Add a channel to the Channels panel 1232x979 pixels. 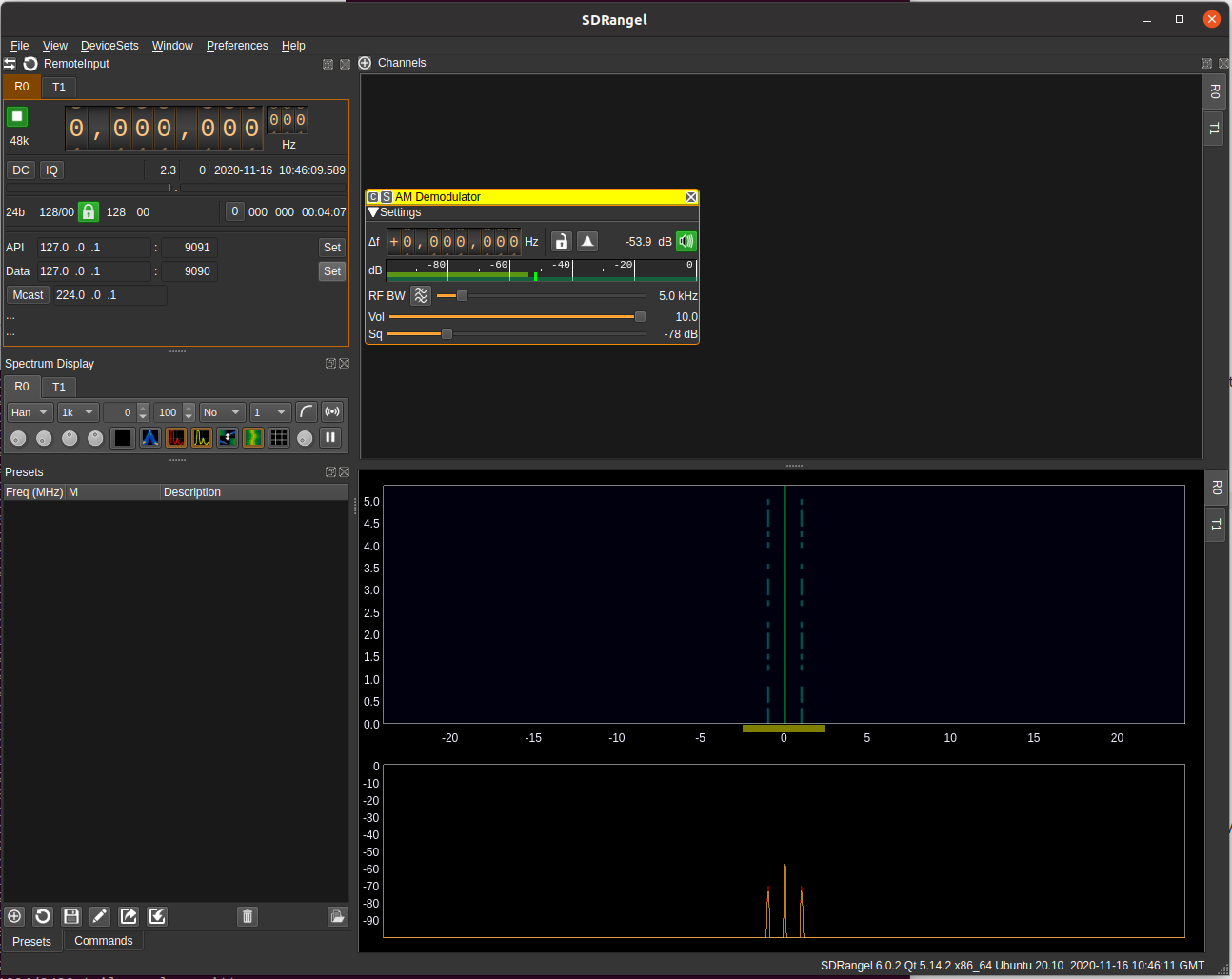click(365, 63)
